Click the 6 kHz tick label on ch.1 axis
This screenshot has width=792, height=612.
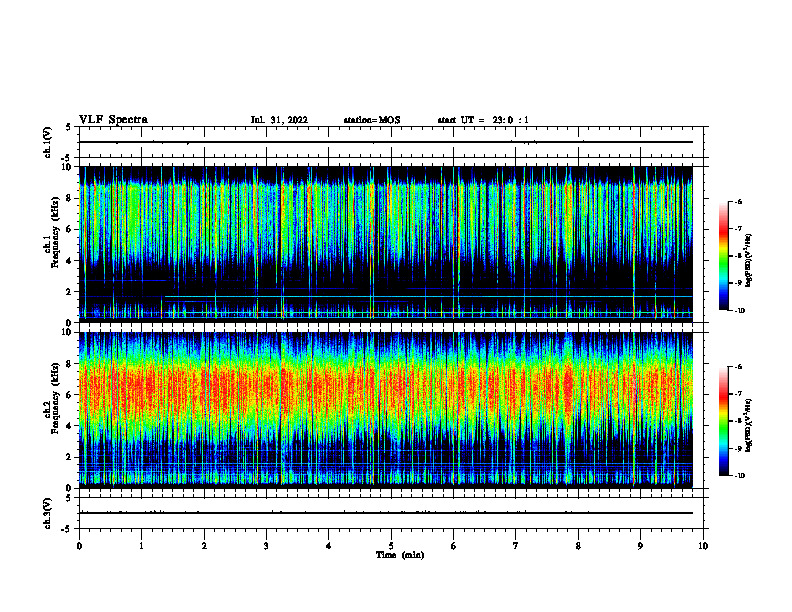70,229
